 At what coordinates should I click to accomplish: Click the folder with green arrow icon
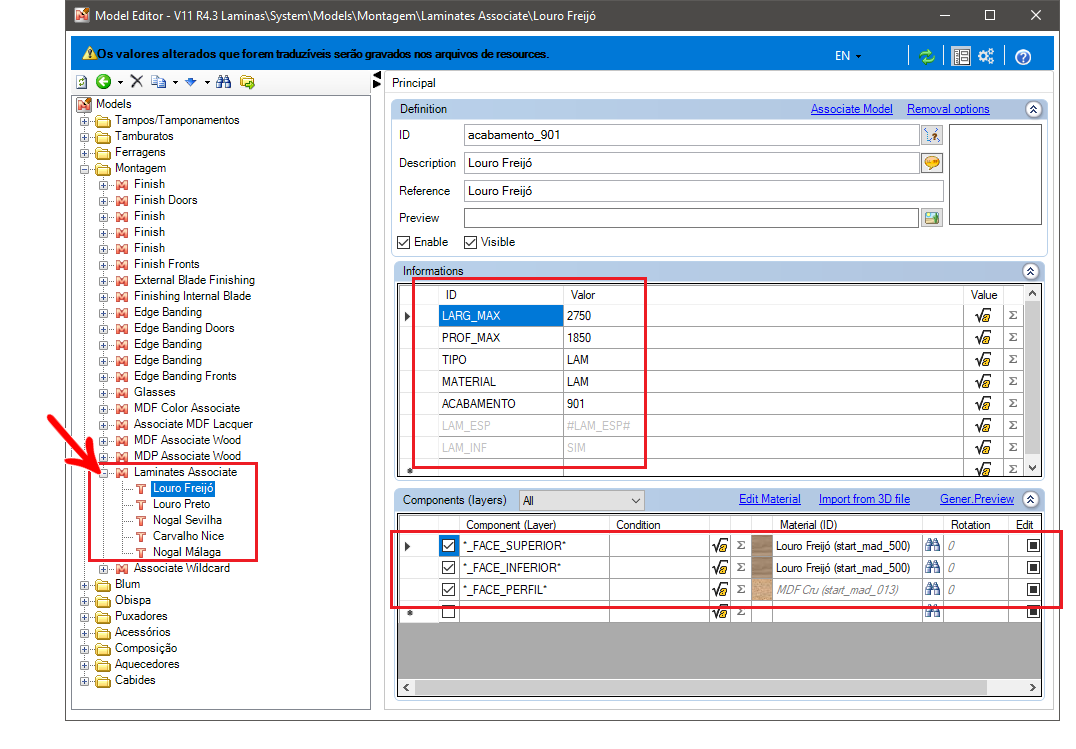tap(247, 82)
